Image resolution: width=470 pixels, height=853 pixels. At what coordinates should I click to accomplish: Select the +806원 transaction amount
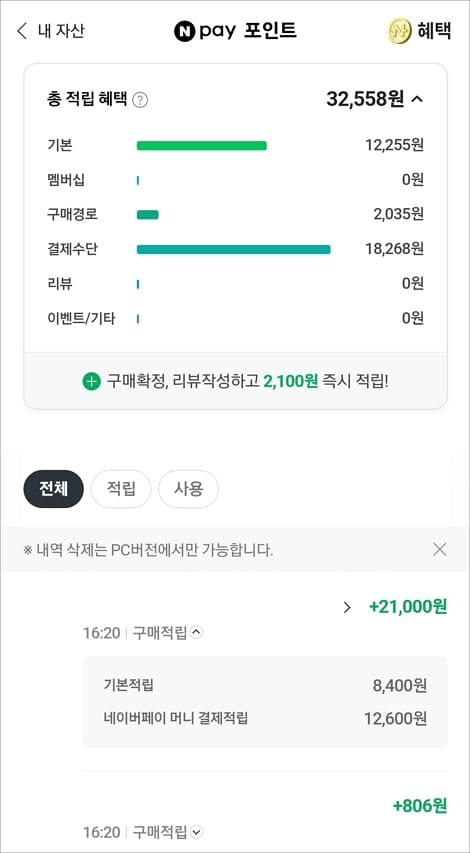pyautogui.click(x=420, y=806)
